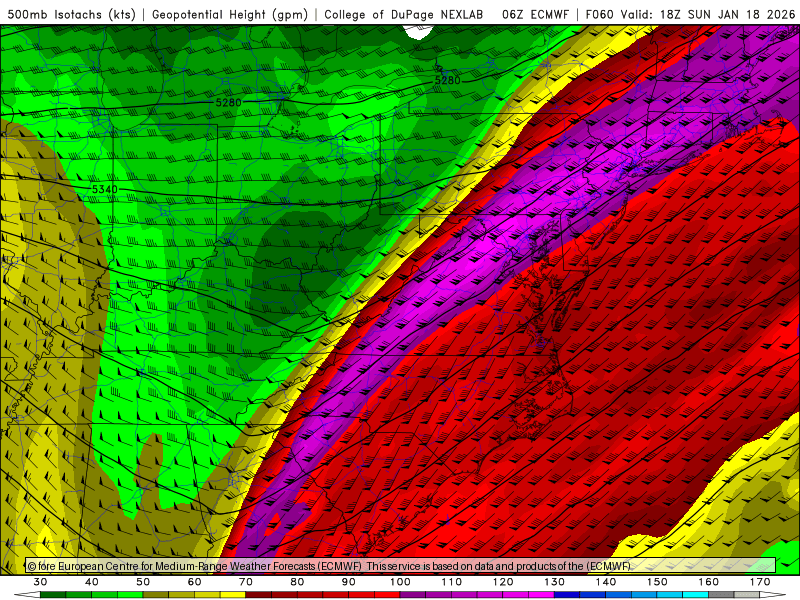
Task: Click the white patch on the map's upper edge
Action: pyautogui.click(x=418, y=32)
